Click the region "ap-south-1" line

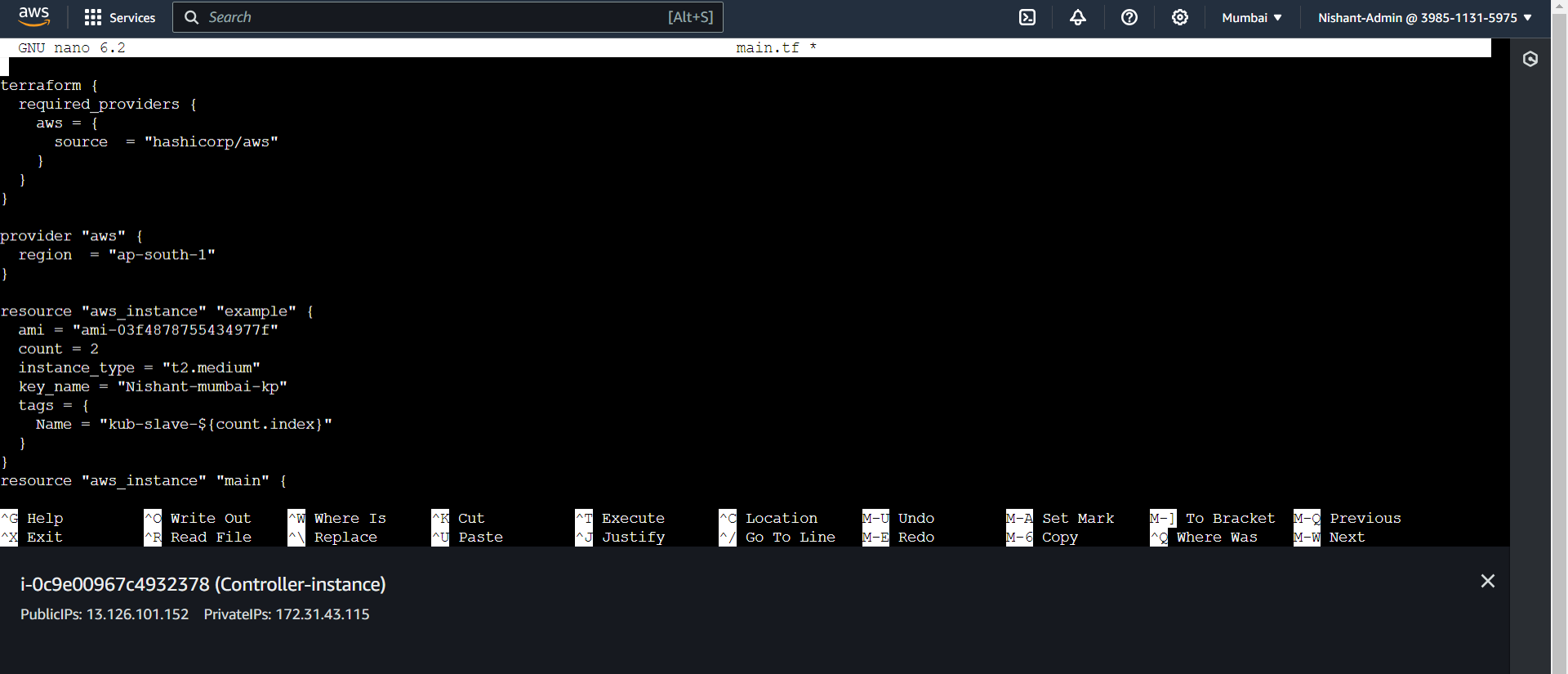117,255
